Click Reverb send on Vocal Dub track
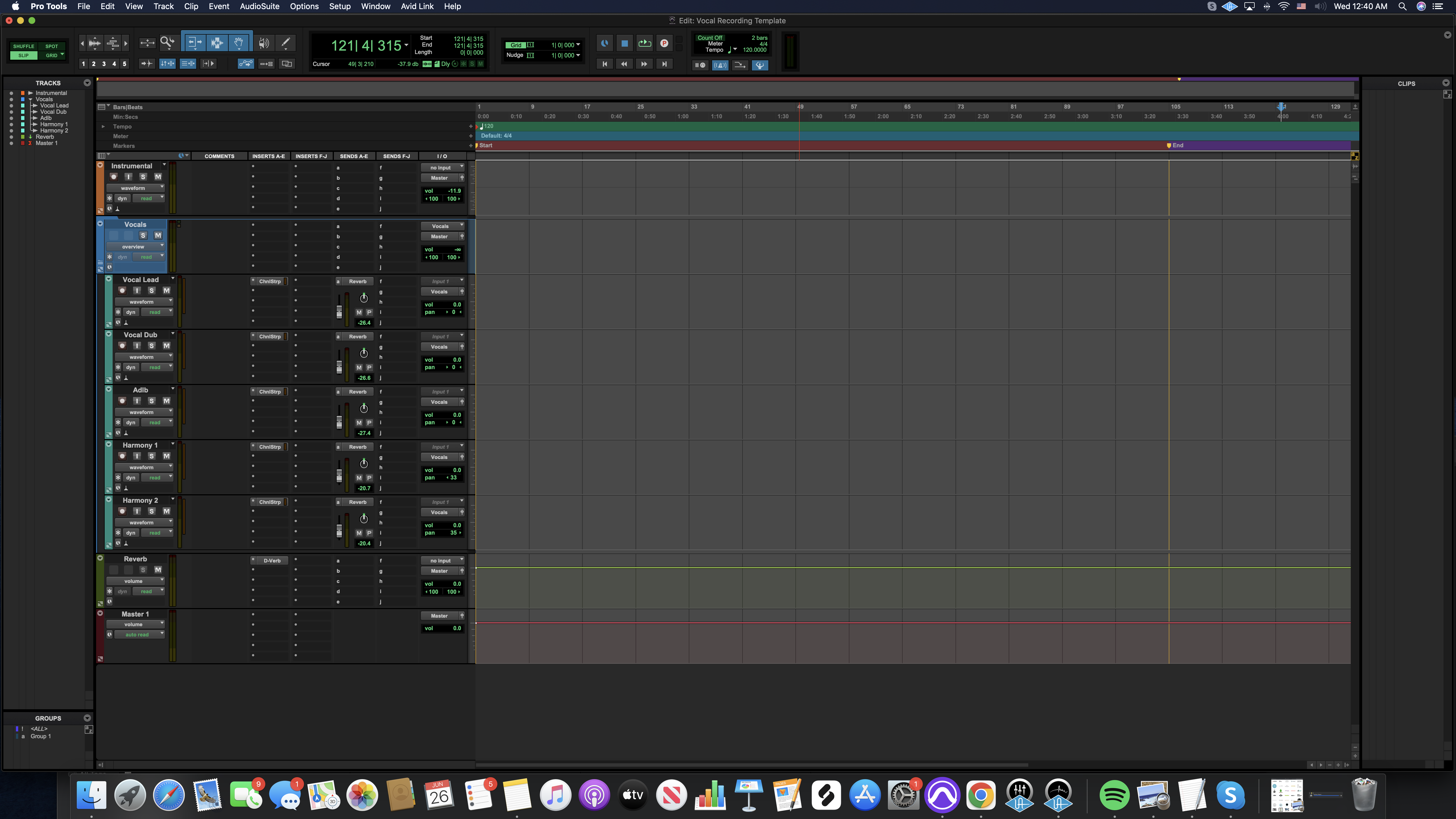Image resolution: width=1456 pixels, height=819 pixels. (x=357, y=337)
